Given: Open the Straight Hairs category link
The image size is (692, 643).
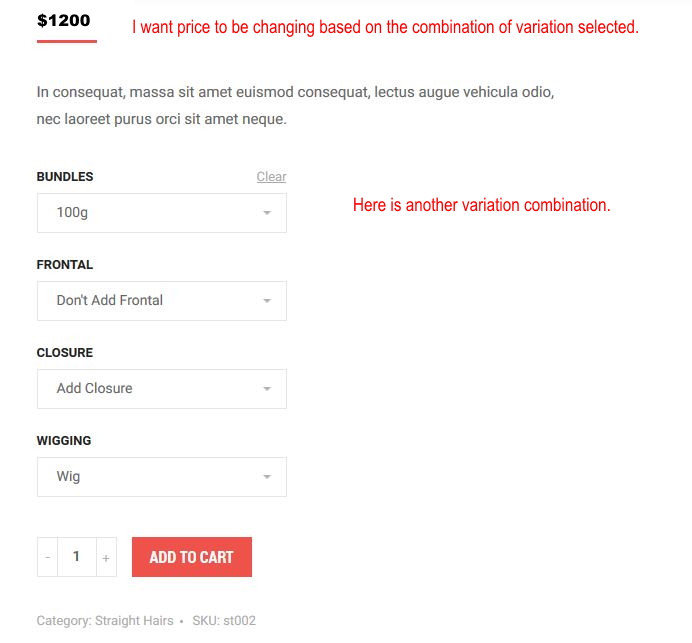Looking at the screenshot, I should coord(134,621).
